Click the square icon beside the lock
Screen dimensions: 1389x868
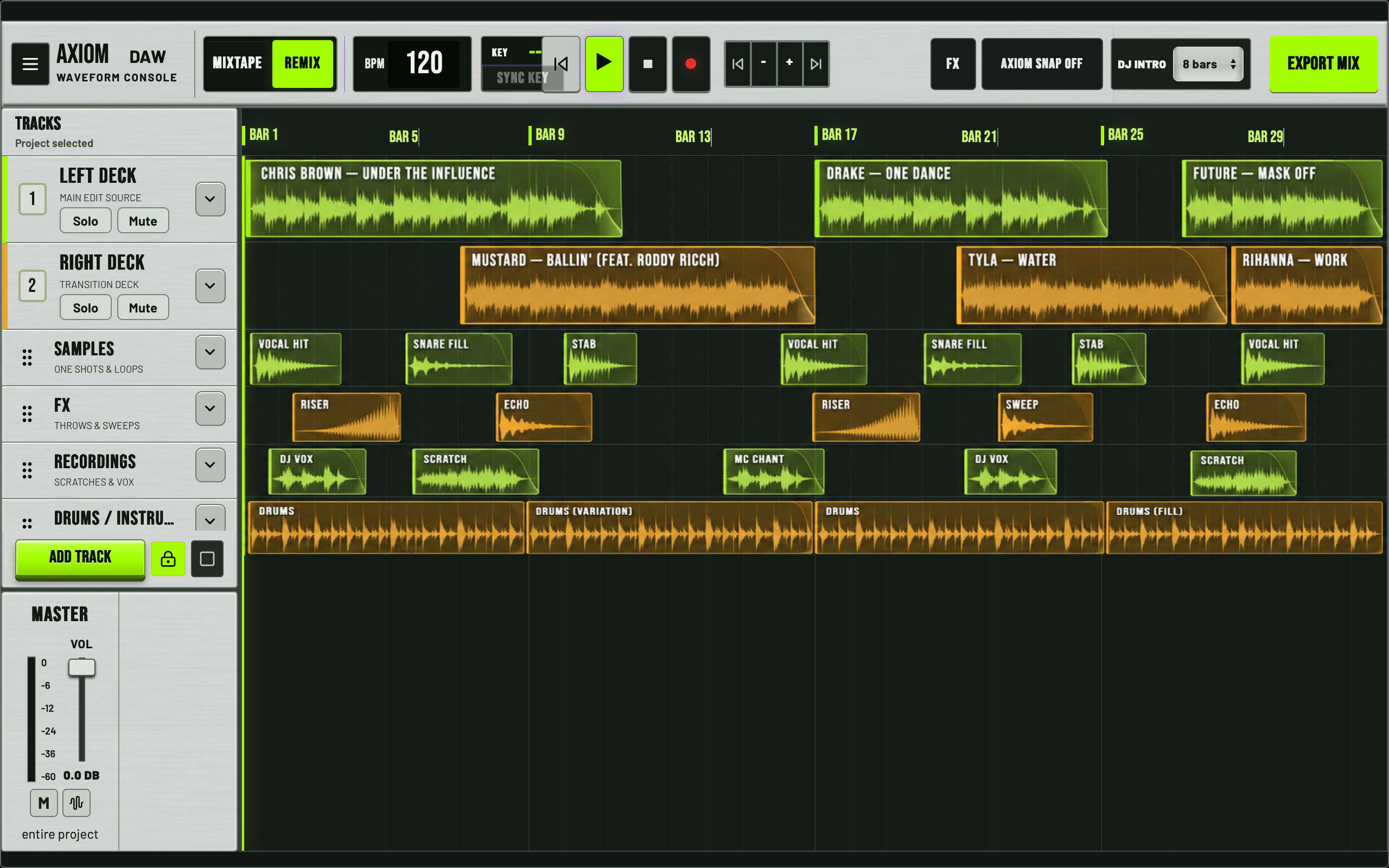tap(207, 559)
